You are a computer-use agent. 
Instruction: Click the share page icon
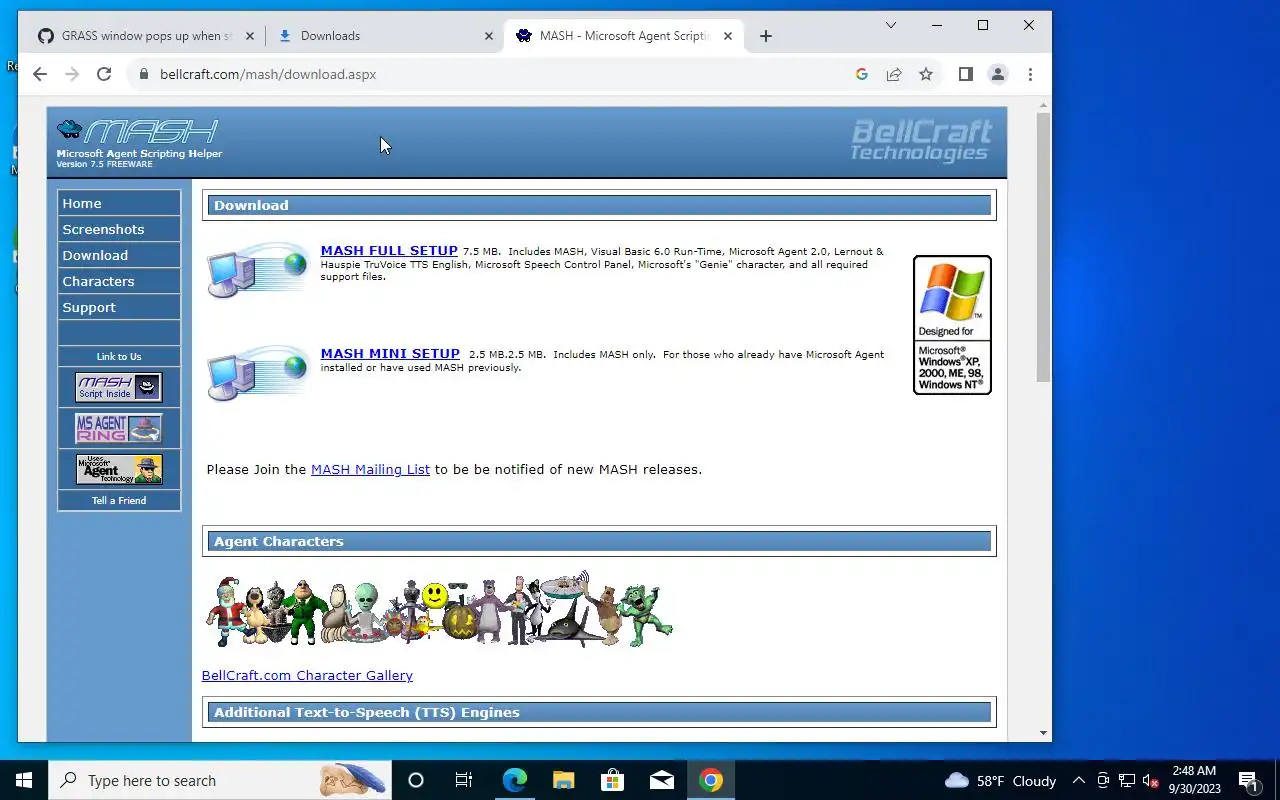894,74
